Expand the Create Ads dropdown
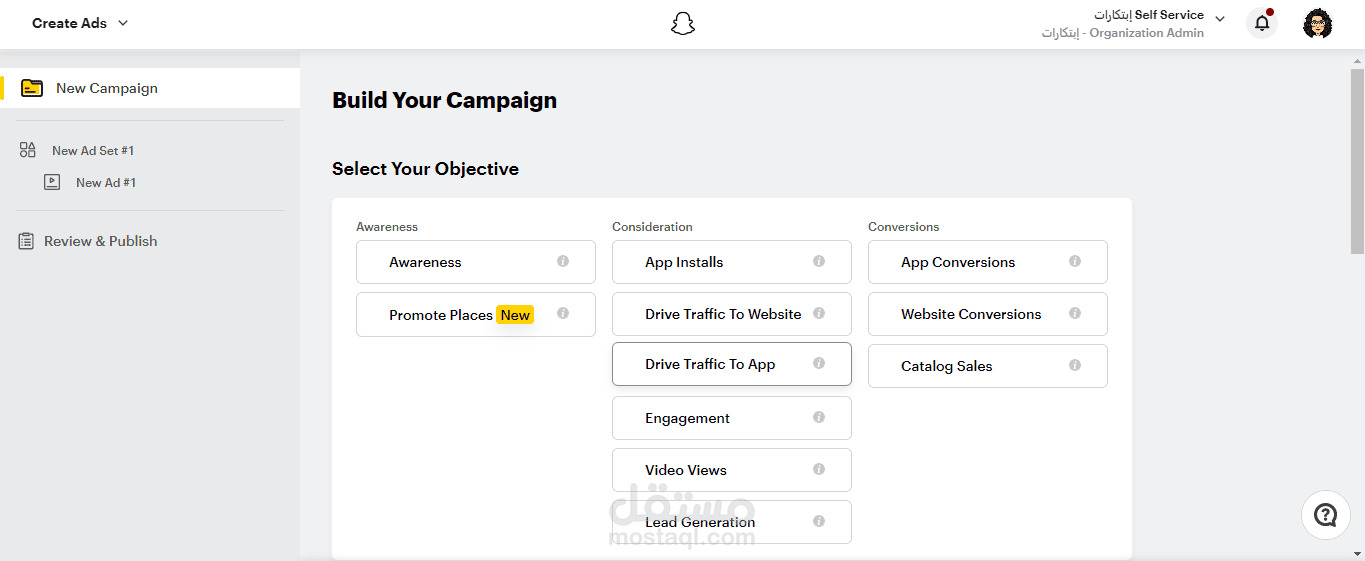 [80, 23]
